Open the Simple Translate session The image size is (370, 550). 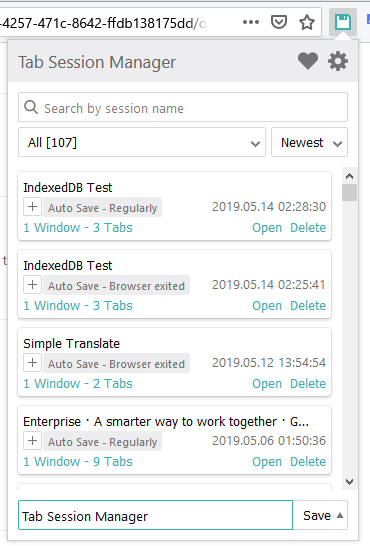click(x=267, y=384)
